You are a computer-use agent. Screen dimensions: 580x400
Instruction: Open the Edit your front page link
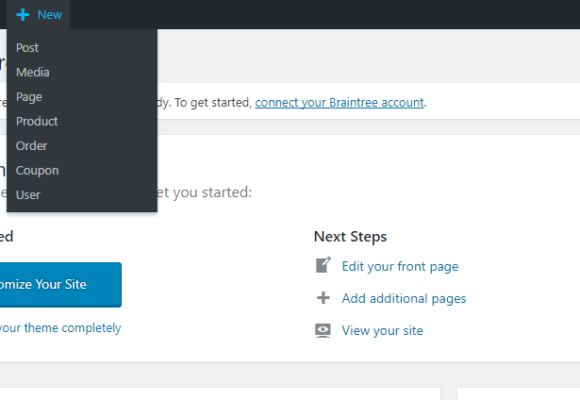400,266
